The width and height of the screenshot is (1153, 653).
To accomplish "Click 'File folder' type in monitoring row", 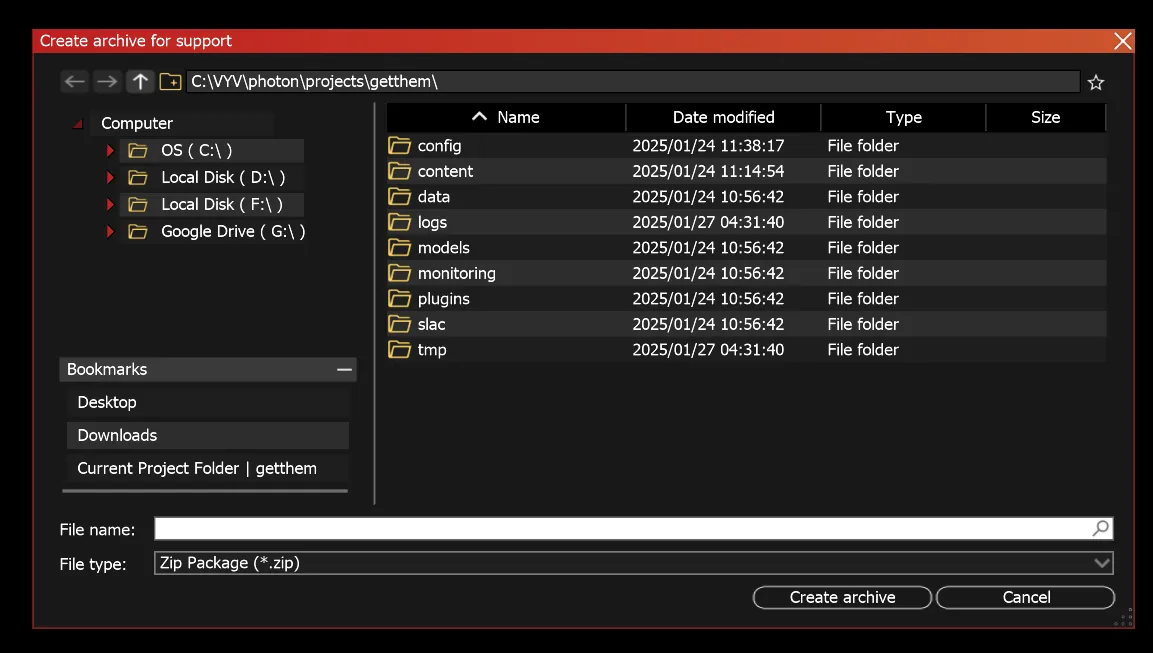I will pyautogui.click(x=863, y=274).
